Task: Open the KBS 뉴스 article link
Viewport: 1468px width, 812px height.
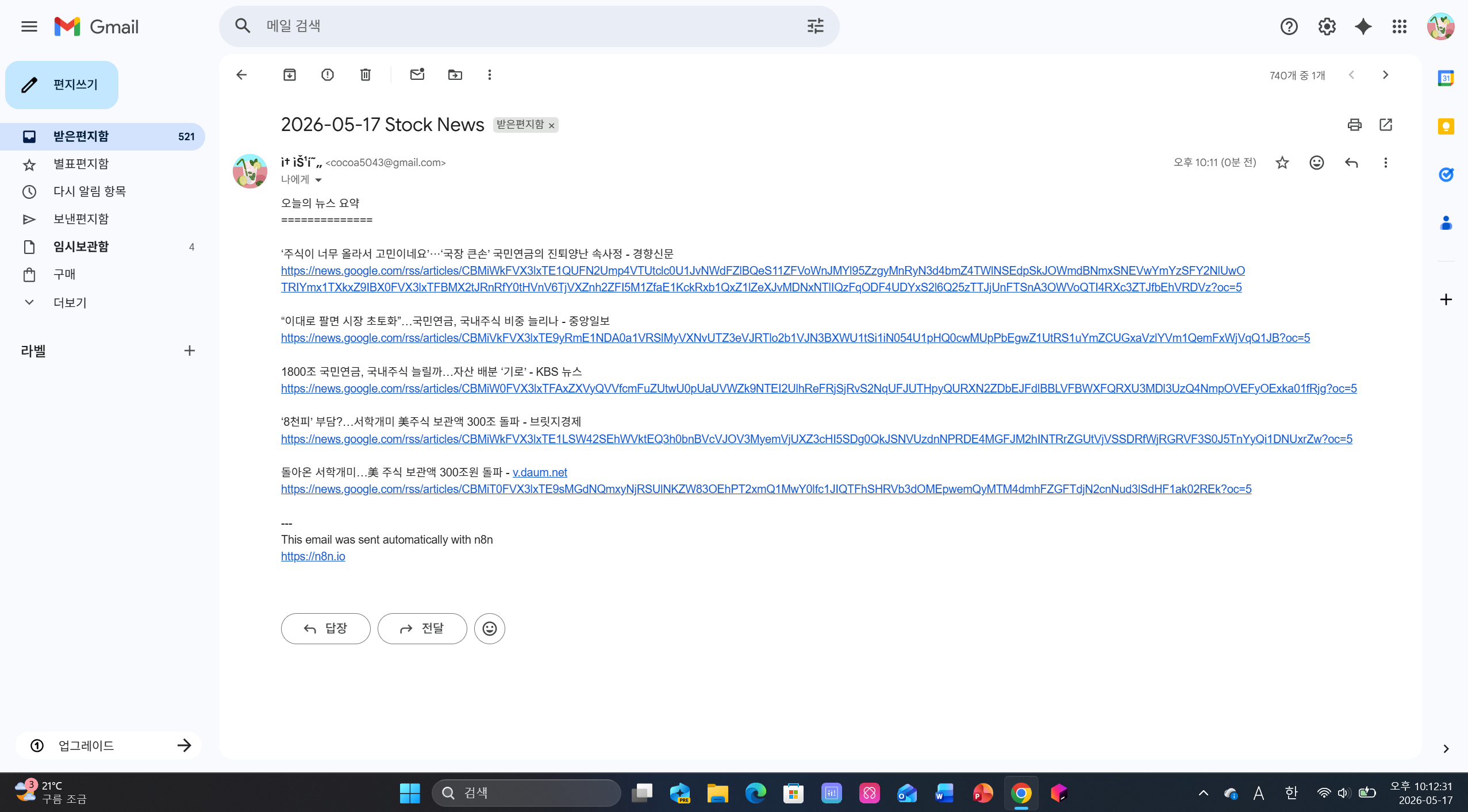Action: point(819,388)
